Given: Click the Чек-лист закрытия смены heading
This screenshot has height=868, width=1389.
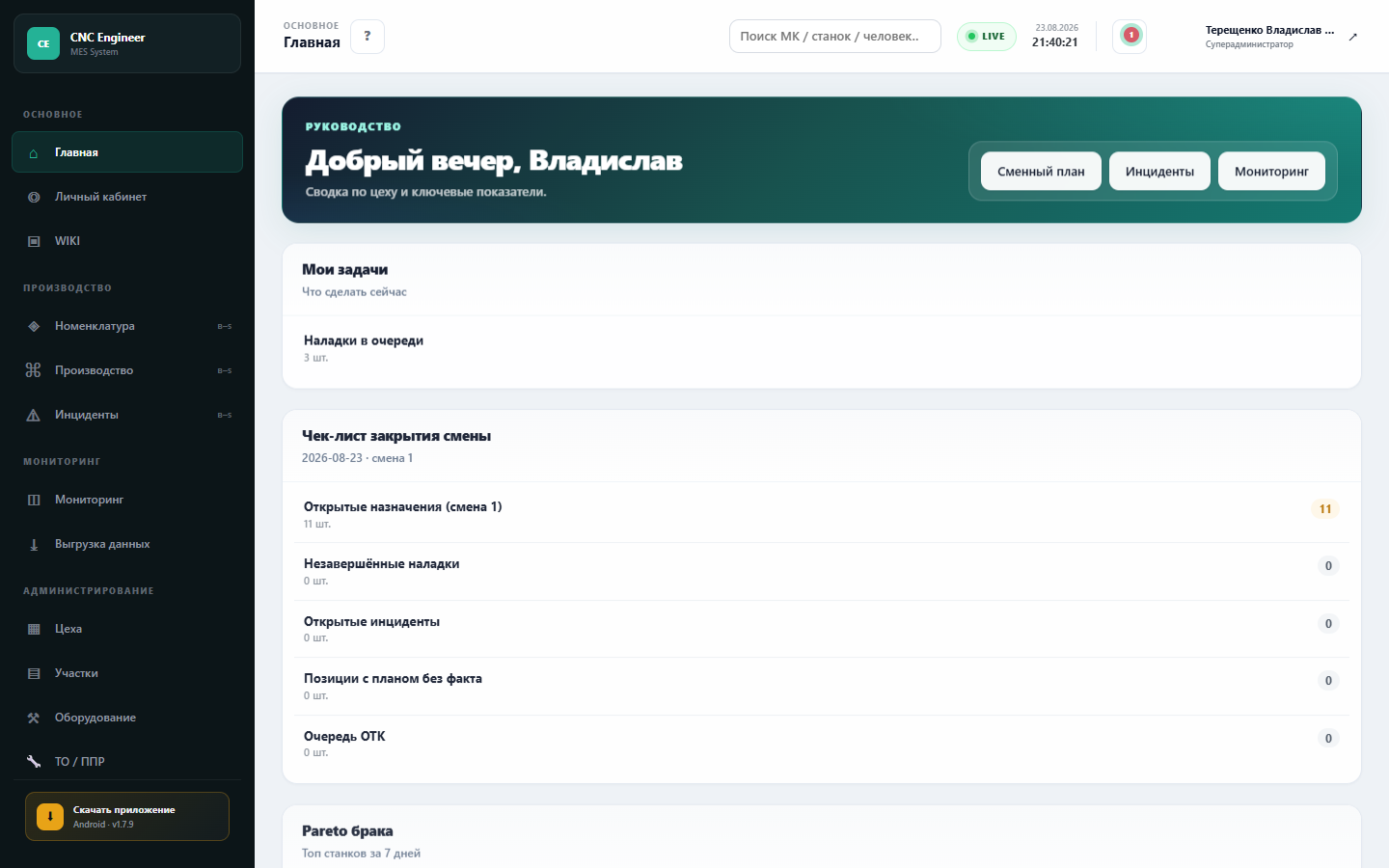Looking at the screenshot, I should (396, 437).
